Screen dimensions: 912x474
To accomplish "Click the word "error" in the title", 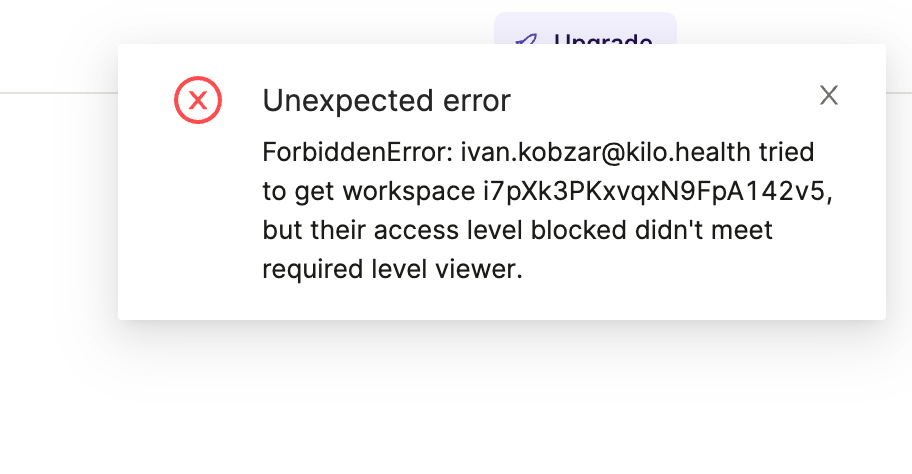I will click(x=473, y=101).
